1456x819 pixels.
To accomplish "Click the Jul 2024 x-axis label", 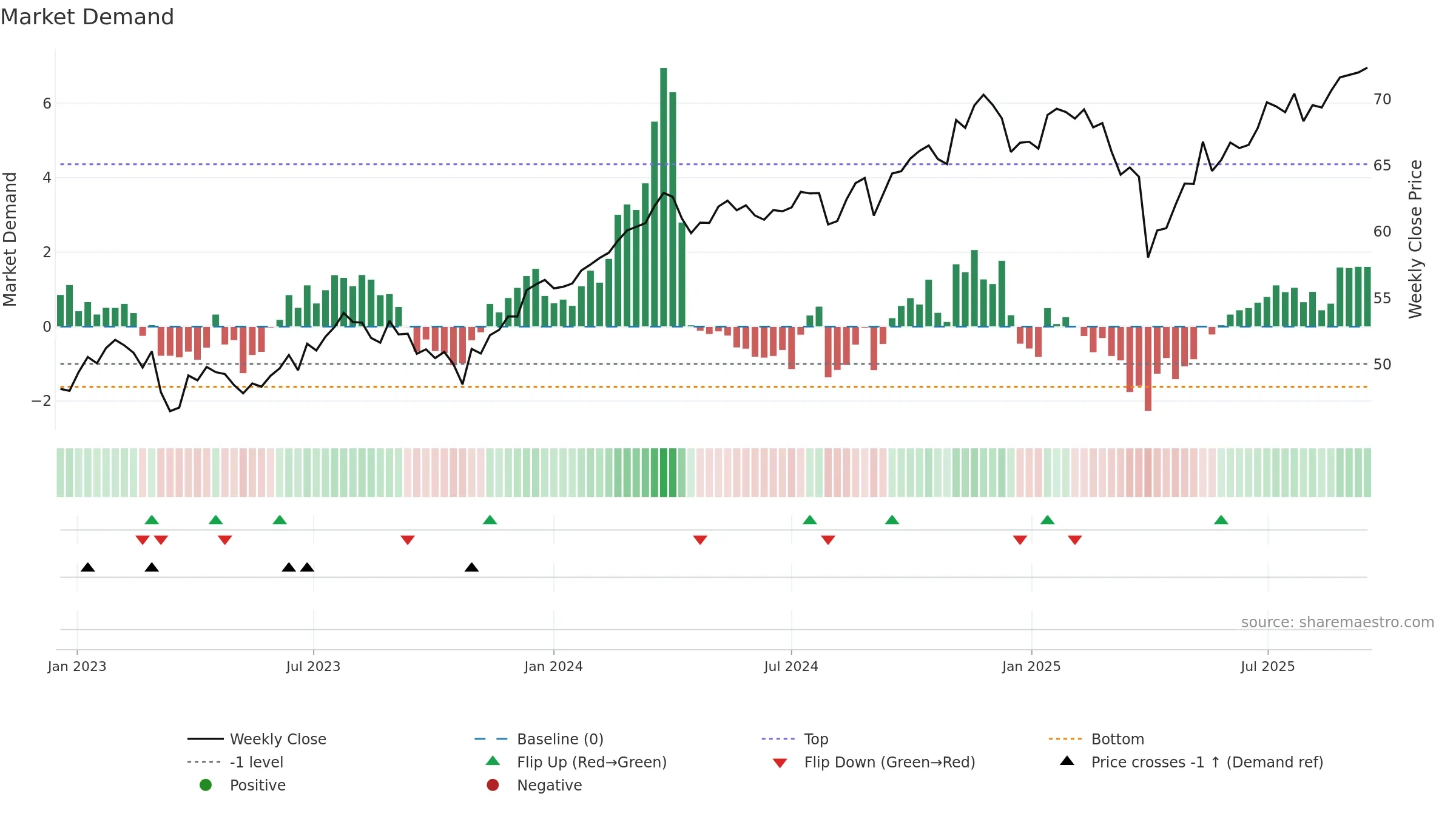I will coord(791,666).
